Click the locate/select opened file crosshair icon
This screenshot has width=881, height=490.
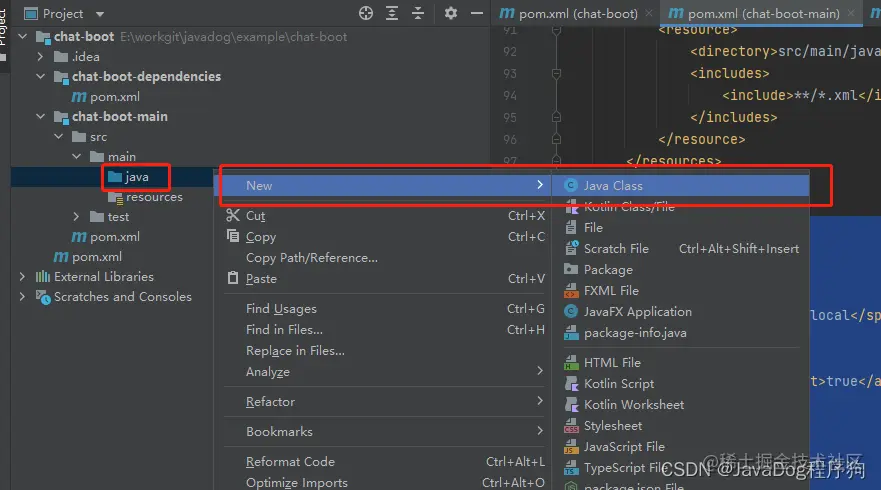[x=366, y=13]
